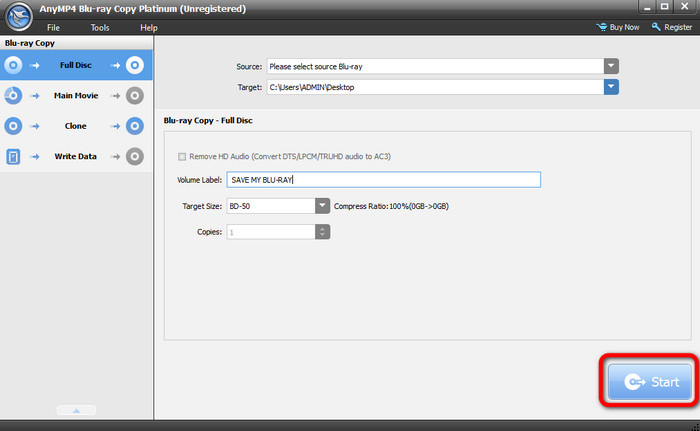Select the Clone copy mode
Screen dimensions: 700x431
(76, 126)
